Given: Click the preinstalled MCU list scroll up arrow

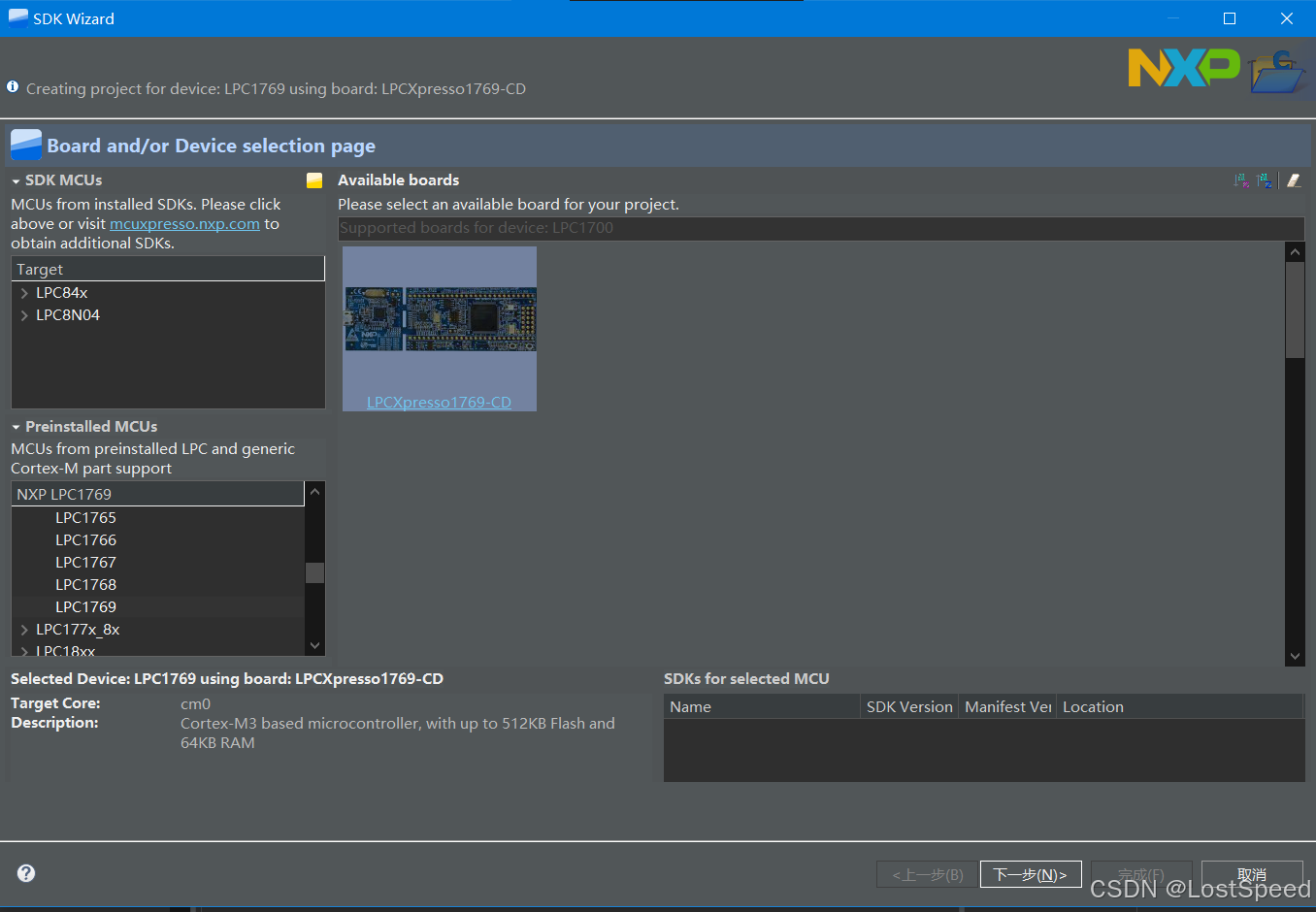Looking at the screenshot, I should tap(314, 493).
